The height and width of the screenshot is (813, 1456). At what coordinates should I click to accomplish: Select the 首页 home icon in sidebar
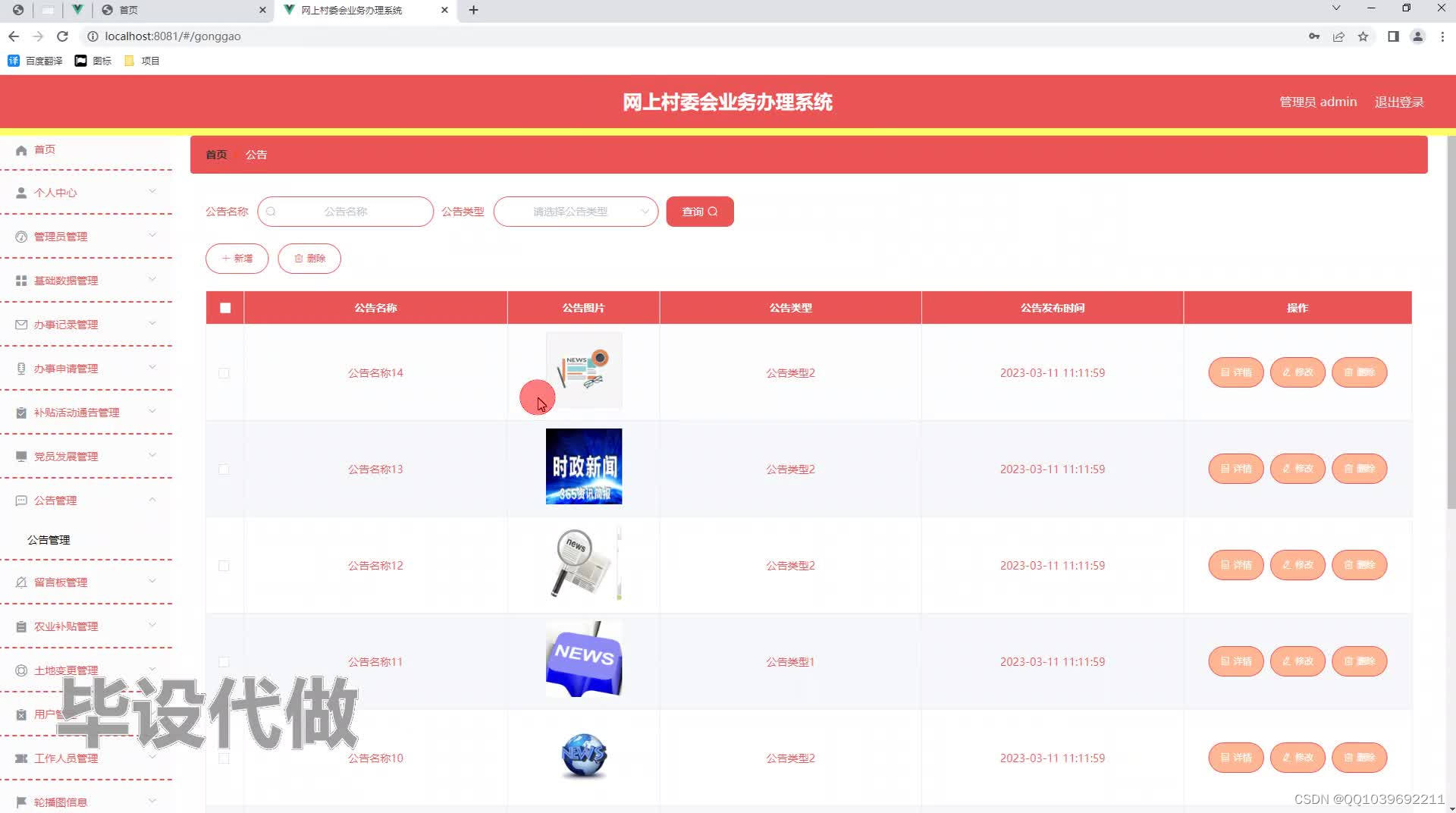[21, 149]
